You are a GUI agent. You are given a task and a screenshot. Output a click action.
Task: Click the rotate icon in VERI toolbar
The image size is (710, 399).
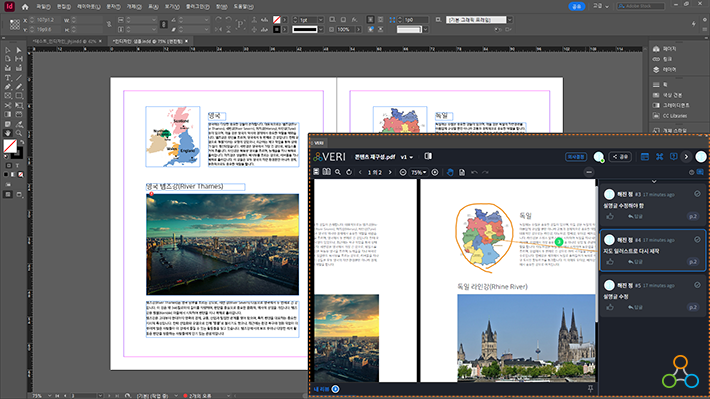349,172
